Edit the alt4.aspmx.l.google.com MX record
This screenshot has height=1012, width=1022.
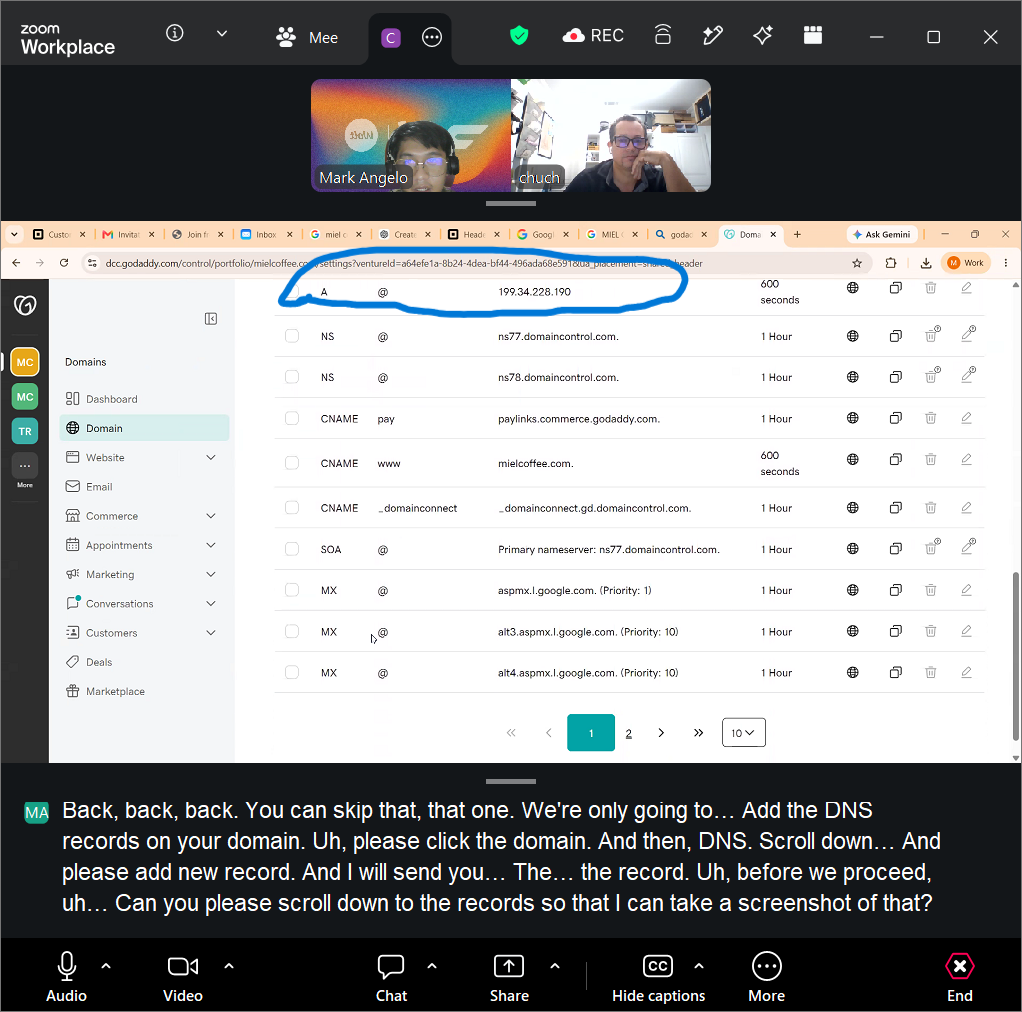[966, 672]
